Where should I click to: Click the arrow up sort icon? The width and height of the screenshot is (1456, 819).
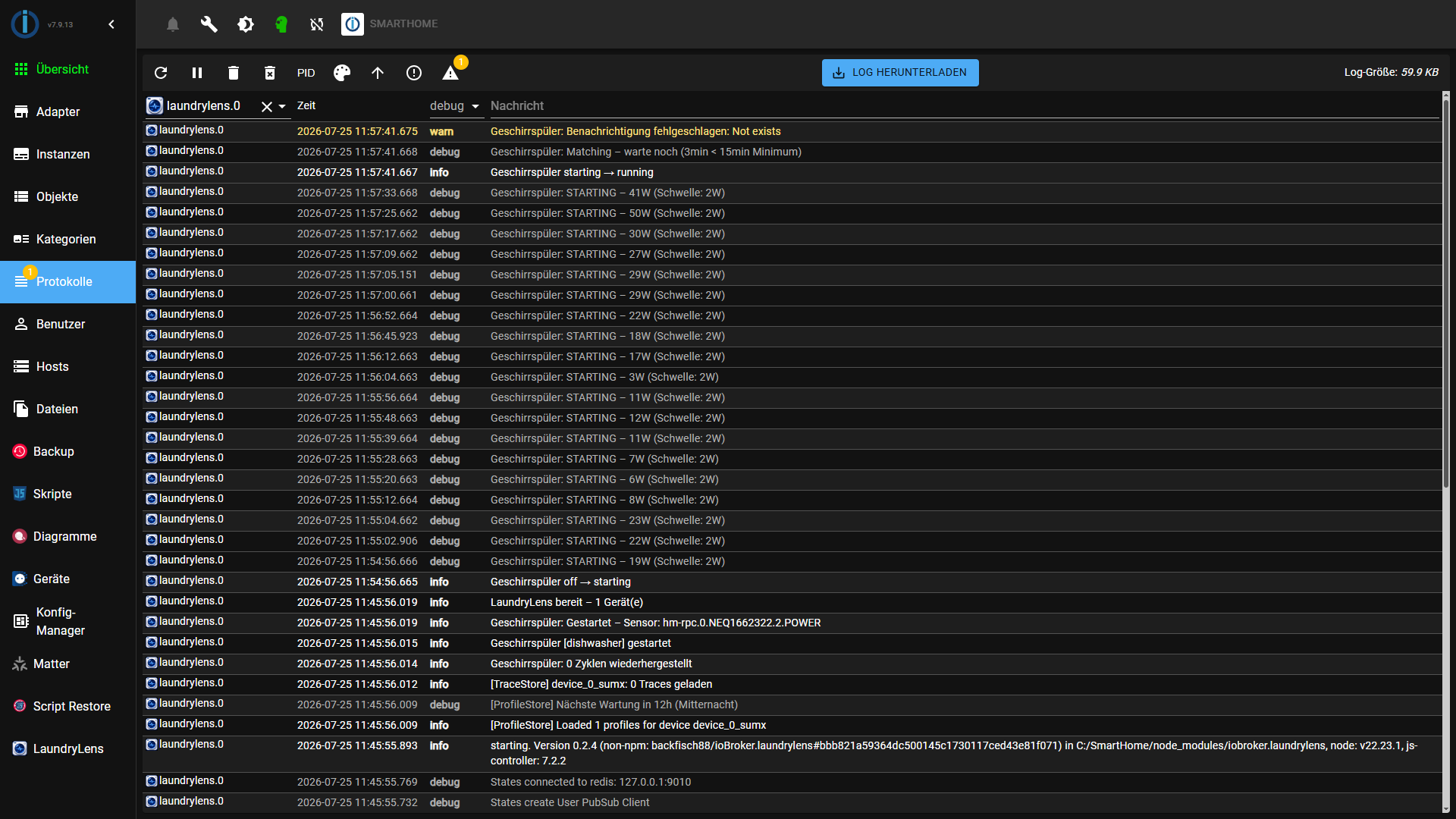378,73
